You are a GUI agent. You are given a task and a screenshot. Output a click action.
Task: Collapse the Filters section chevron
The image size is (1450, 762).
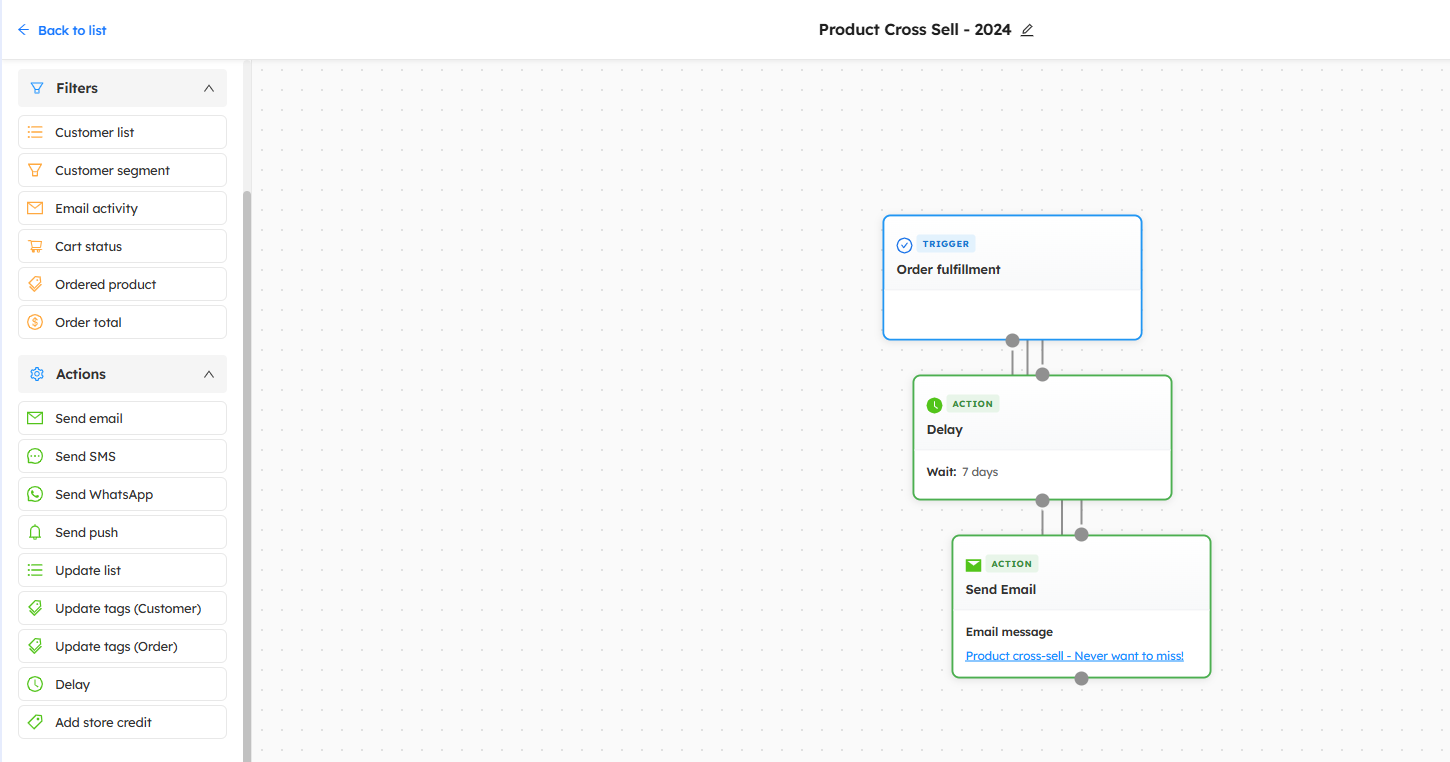click(x=209, y=88)
